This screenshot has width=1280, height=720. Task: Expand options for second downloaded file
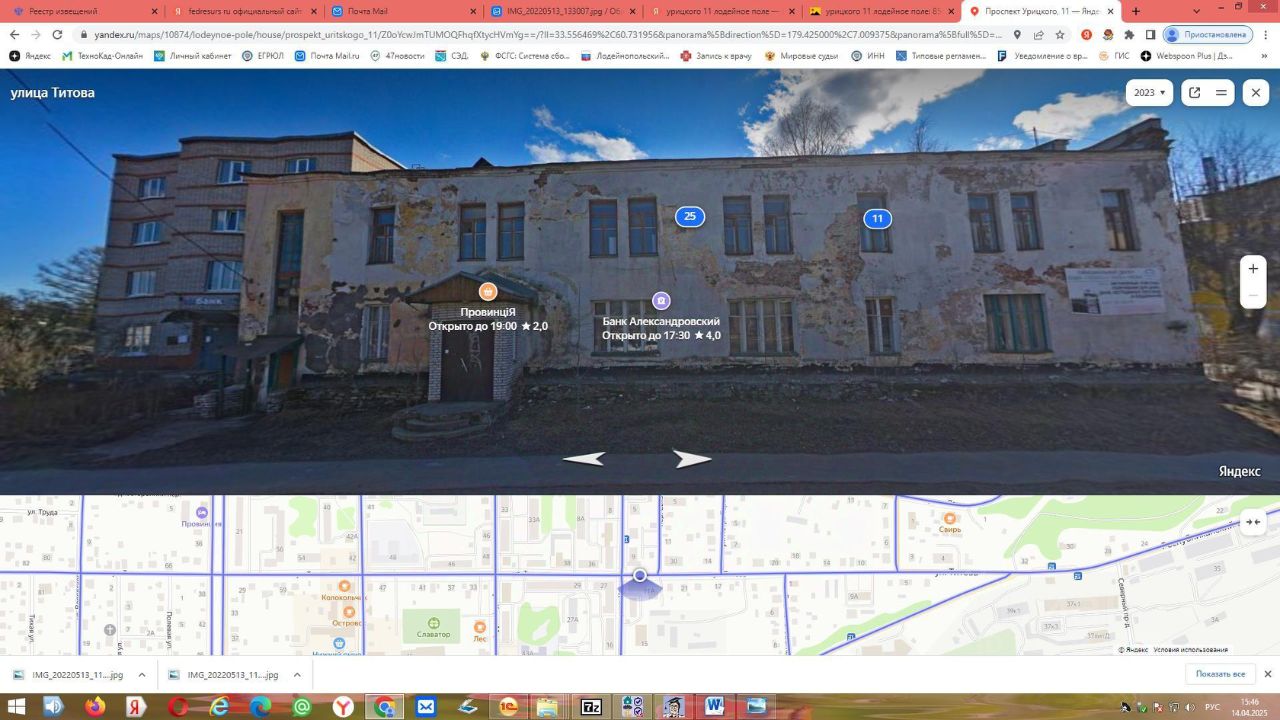point(297,675)
